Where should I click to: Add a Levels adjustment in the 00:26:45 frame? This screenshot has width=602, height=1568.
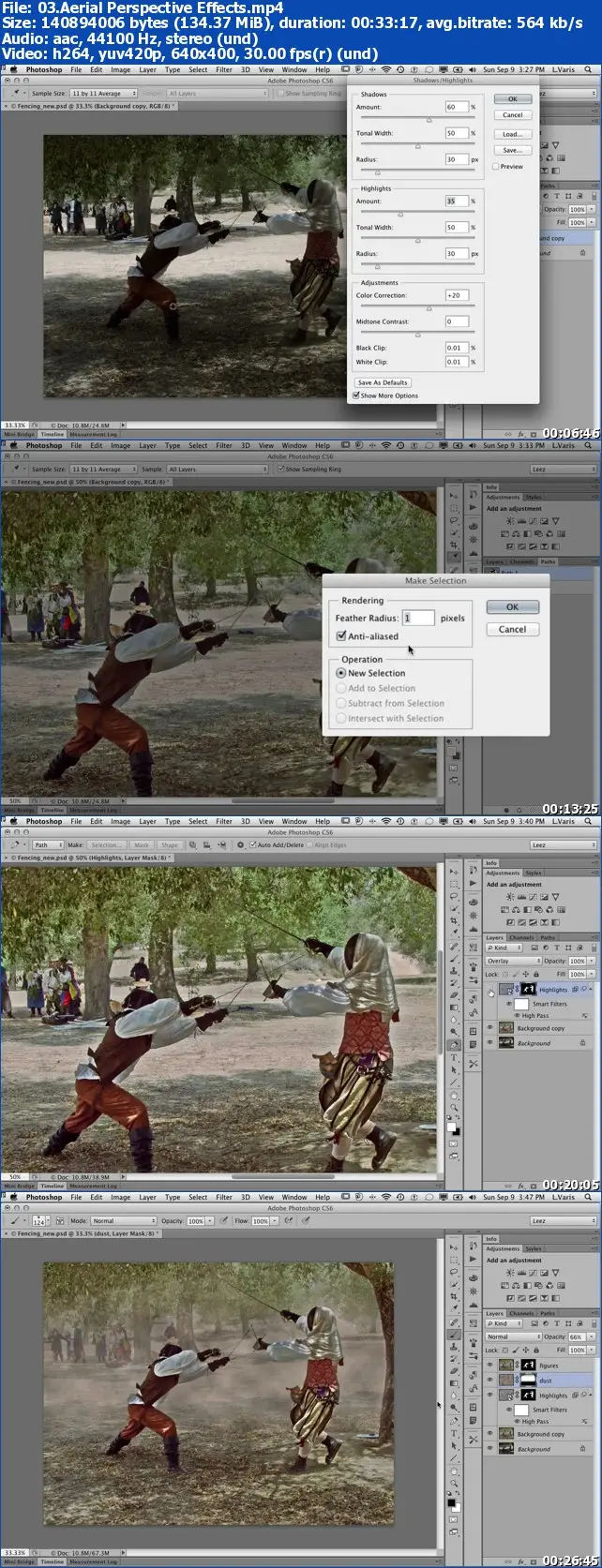point(521,1273)
